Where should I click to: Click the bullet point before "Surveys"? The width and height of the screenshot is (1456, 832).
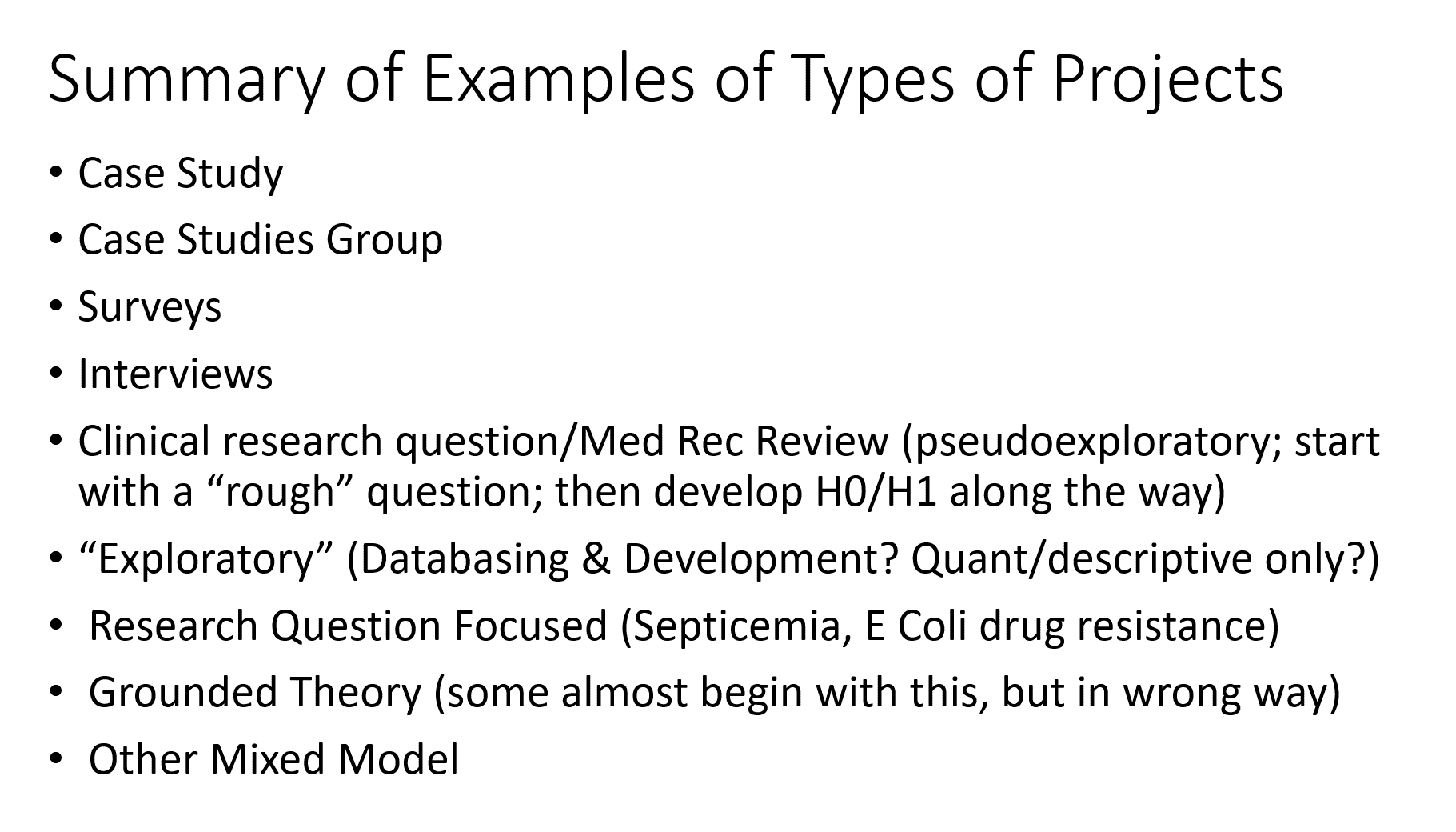click(54, 307)
